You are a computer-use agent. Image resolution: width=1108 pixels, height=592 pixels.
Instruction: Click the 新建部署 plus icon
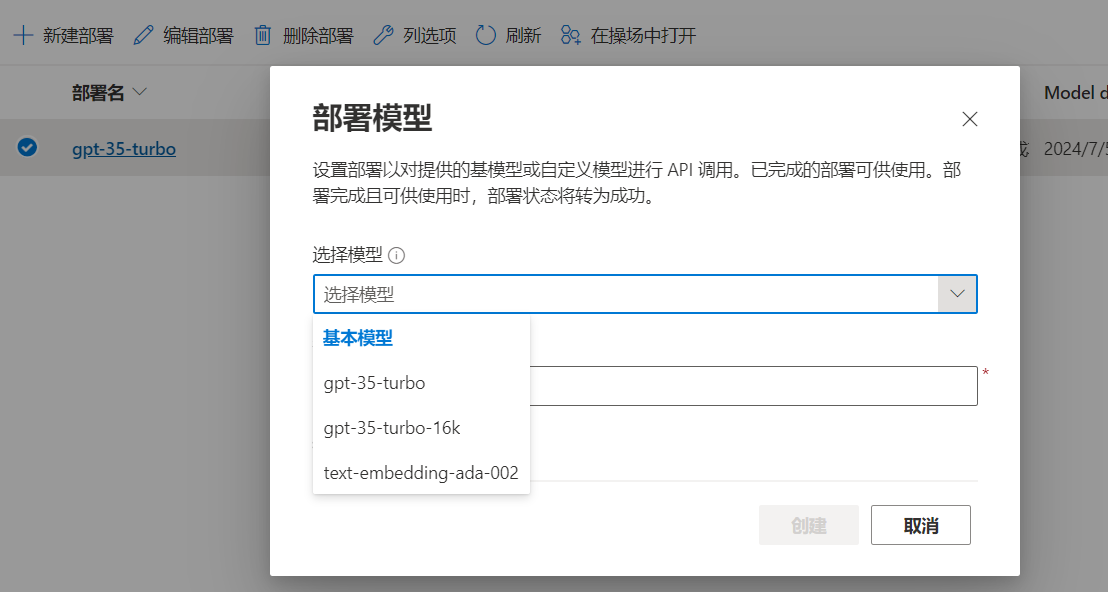pyautogui.click(x=22, y=34)
